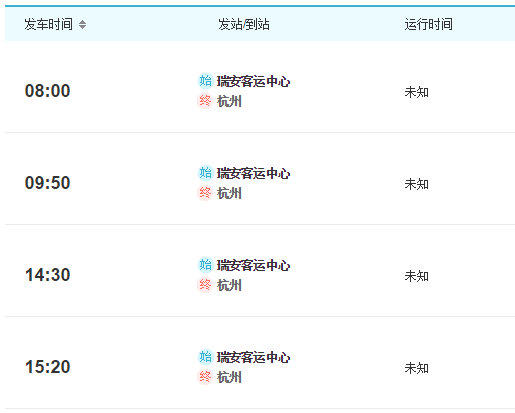The width and height of the screenshot is (515, 413).
Task: Open 瑞安客运中心 station in the 15:20 row
Action: point(253,357)
